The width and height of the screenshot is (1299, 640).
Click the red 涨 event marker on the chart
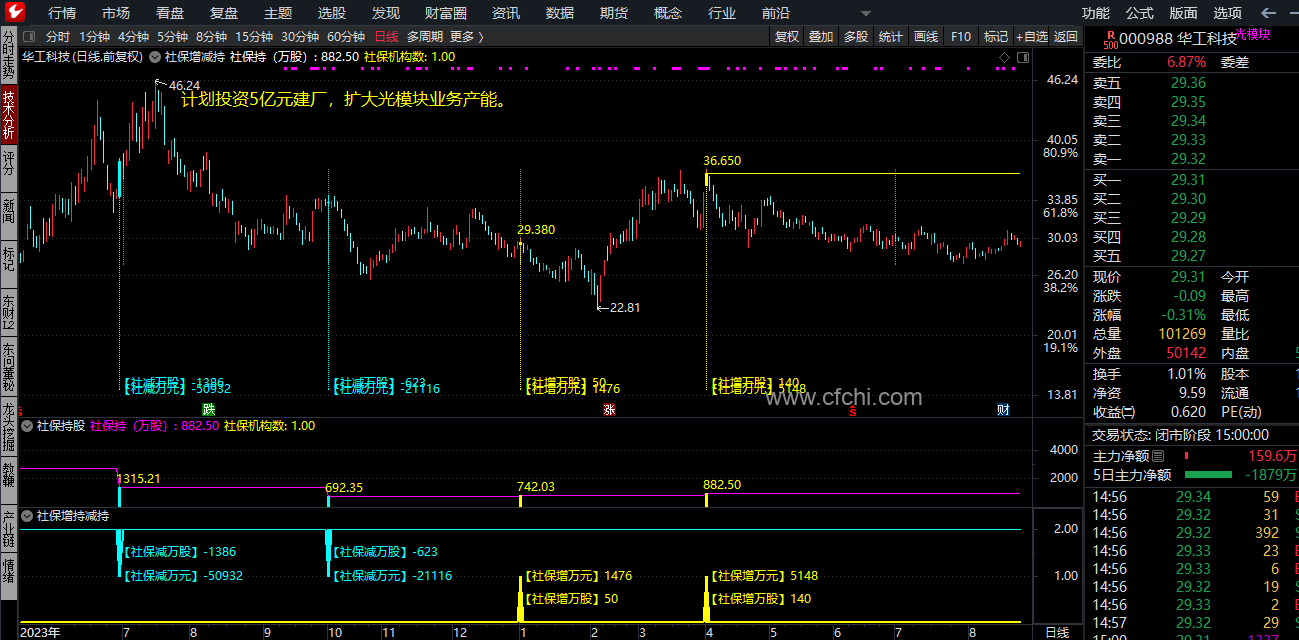[x=608, y=409]
